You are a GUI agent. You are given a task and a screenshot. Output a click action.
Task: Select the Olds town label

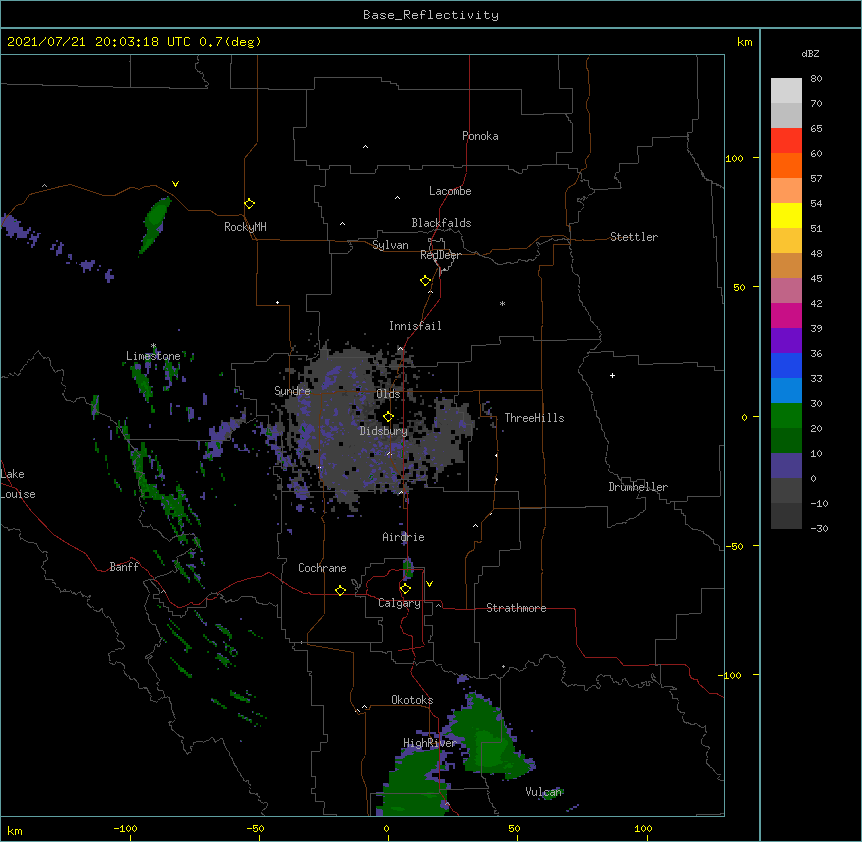tap(388, 394)
